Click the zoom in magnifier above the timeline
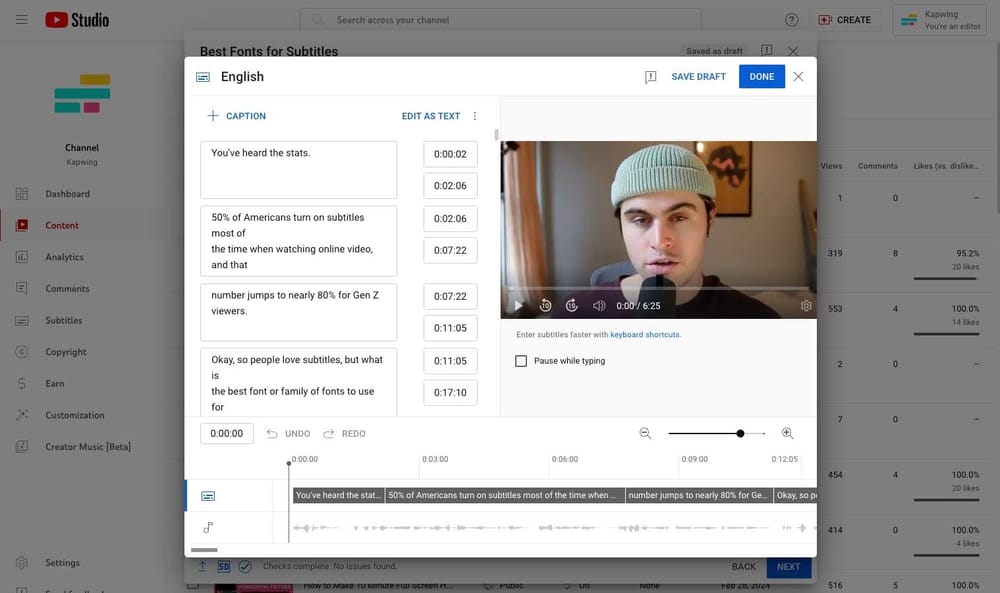Image resolution: width=1000 pixels, height=593 pixels. [x=788, y=433]
